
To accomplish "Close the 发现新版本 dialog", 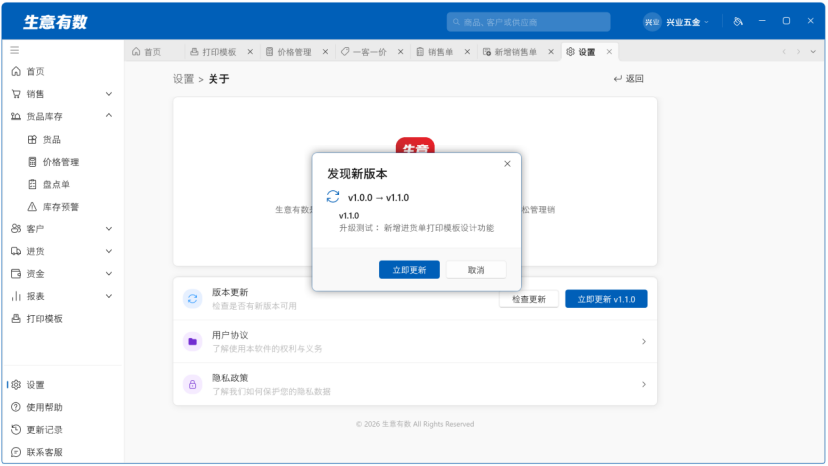I will [x=507, y=164].
